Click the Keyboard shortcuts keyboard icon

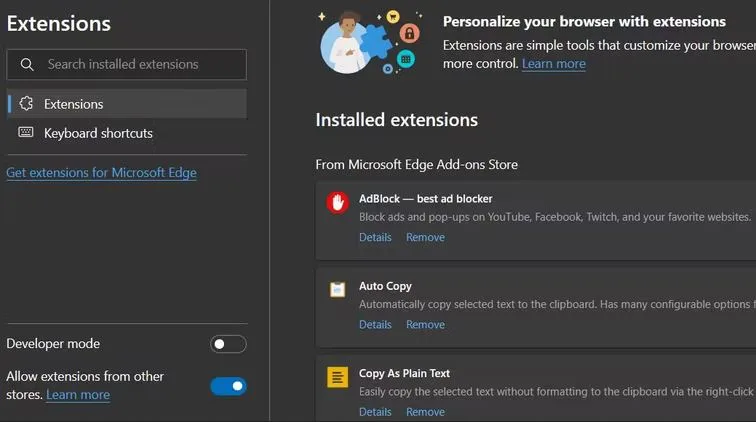pos(26,132)
